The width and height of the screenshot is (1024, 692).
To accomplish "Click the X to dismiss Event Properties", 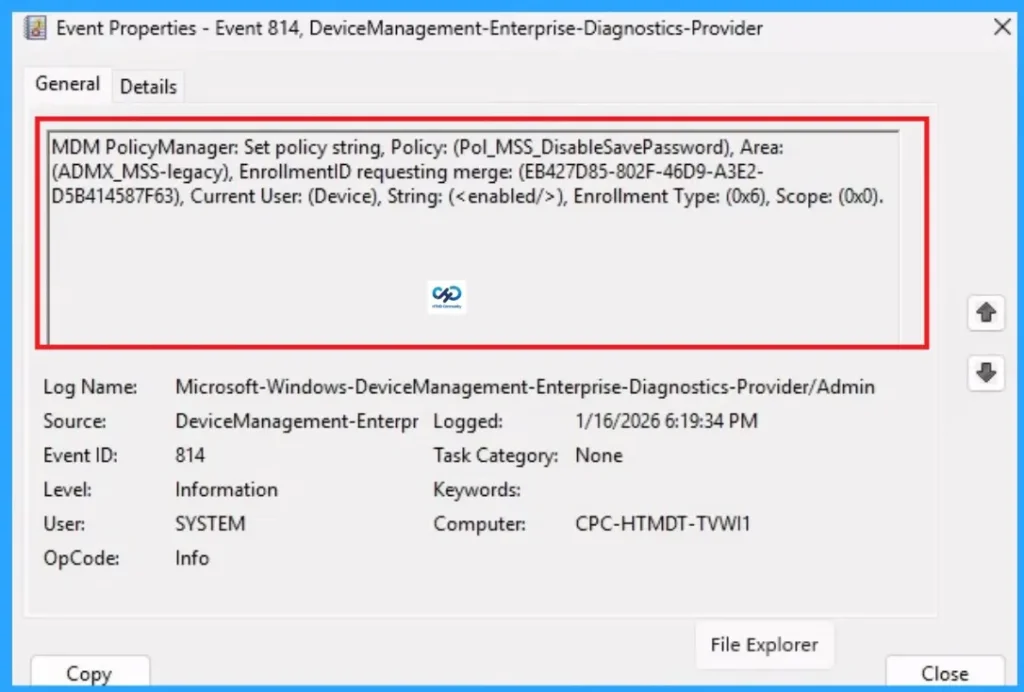I will (x=1002, y=27).
